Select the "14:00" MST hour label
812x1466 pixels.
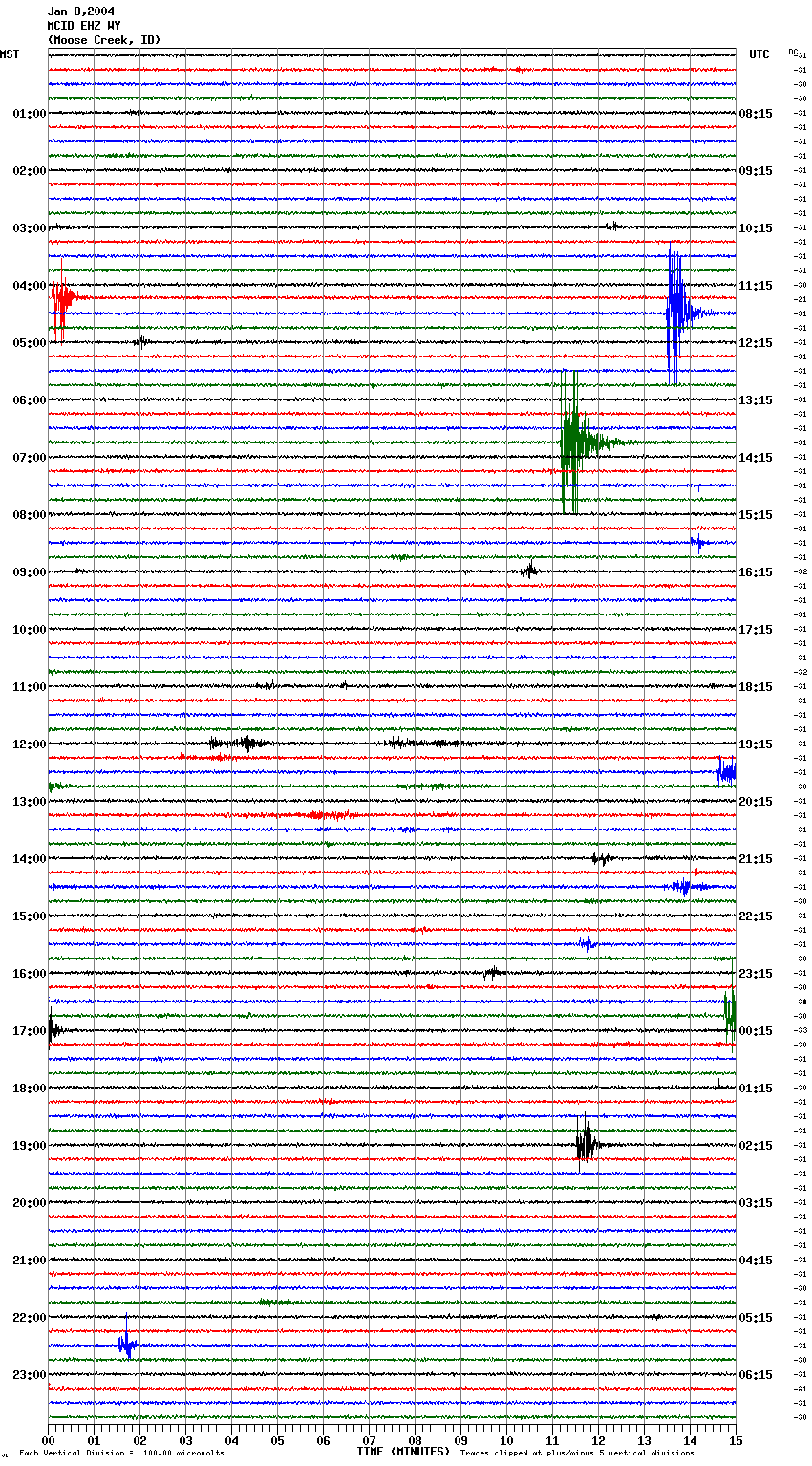click(30, 859)
